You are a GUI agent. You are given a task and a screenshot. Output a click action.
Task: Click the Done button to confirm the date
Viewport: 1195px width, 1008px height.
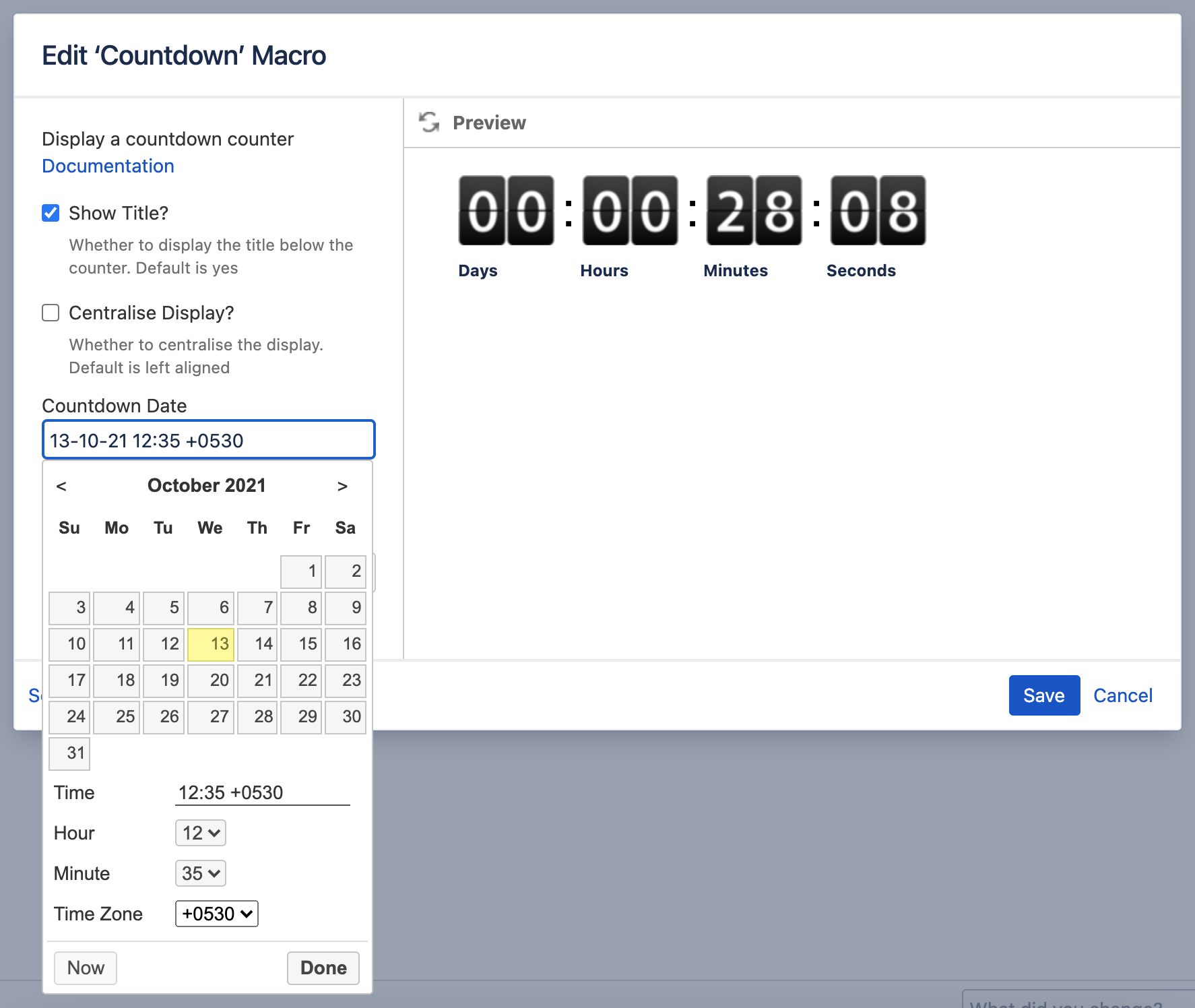pos(323,968)
